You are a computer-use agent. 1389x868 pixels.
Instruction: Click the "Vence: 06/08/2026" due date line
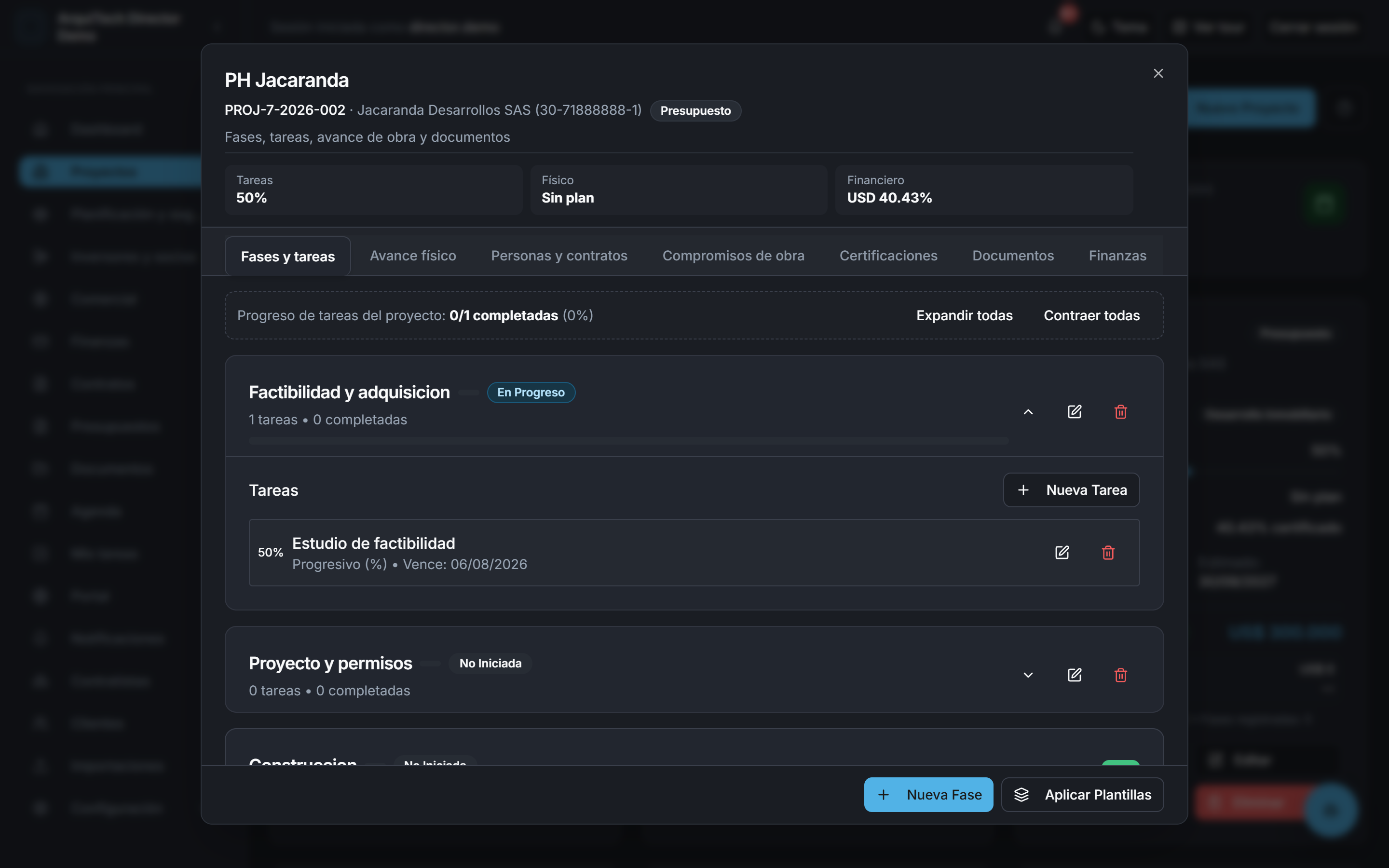(x=465, y=564)
